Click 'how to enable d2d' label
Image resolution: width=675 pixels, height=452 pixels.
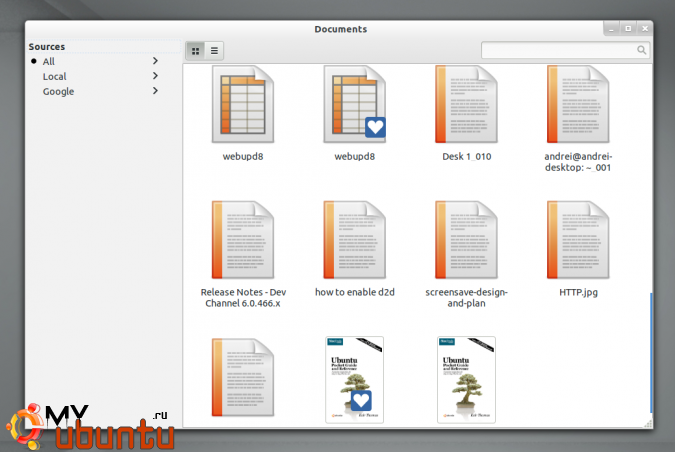(x=355, y=292)
